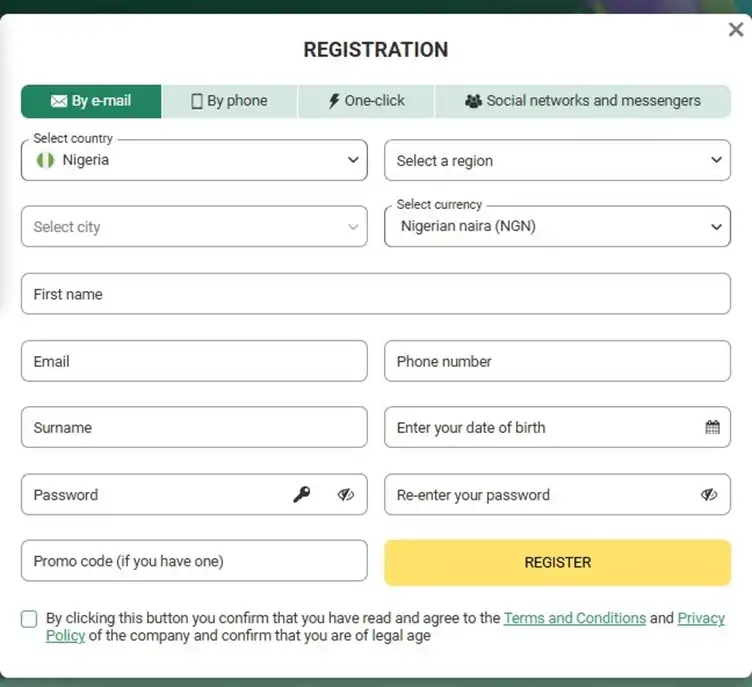Close the registration dialog with the X
Screen dimensions: 752x687
[x=736, y=30]
